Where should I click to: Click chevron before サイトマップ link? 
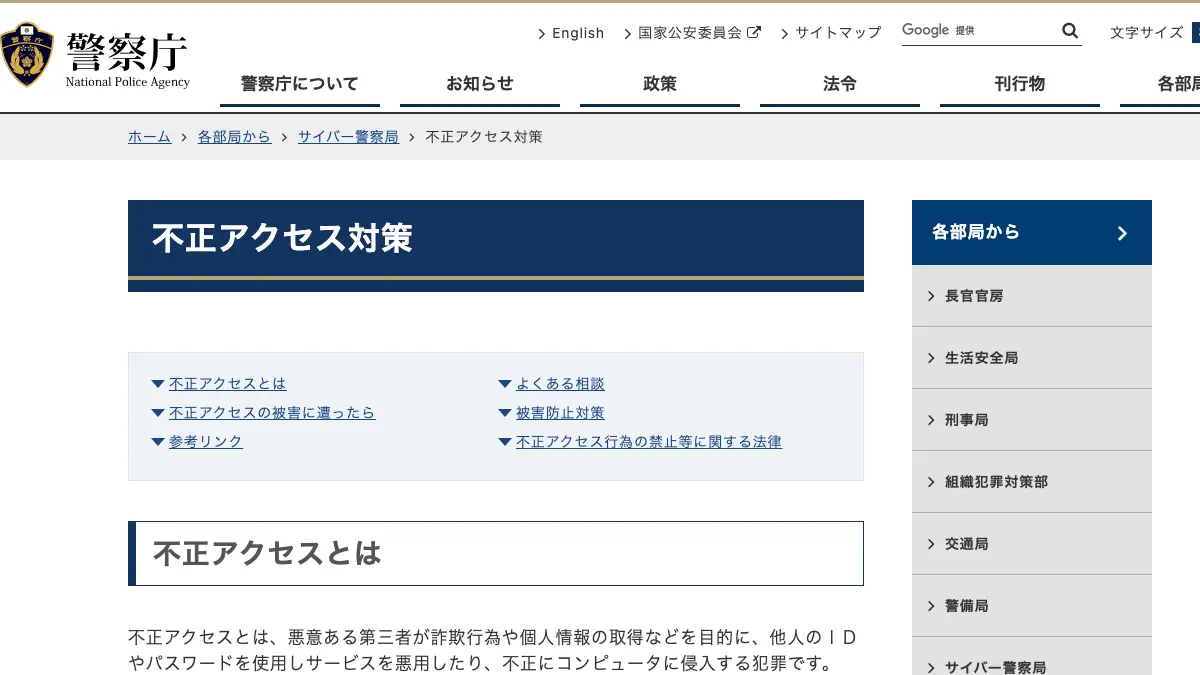click(785, 33)
